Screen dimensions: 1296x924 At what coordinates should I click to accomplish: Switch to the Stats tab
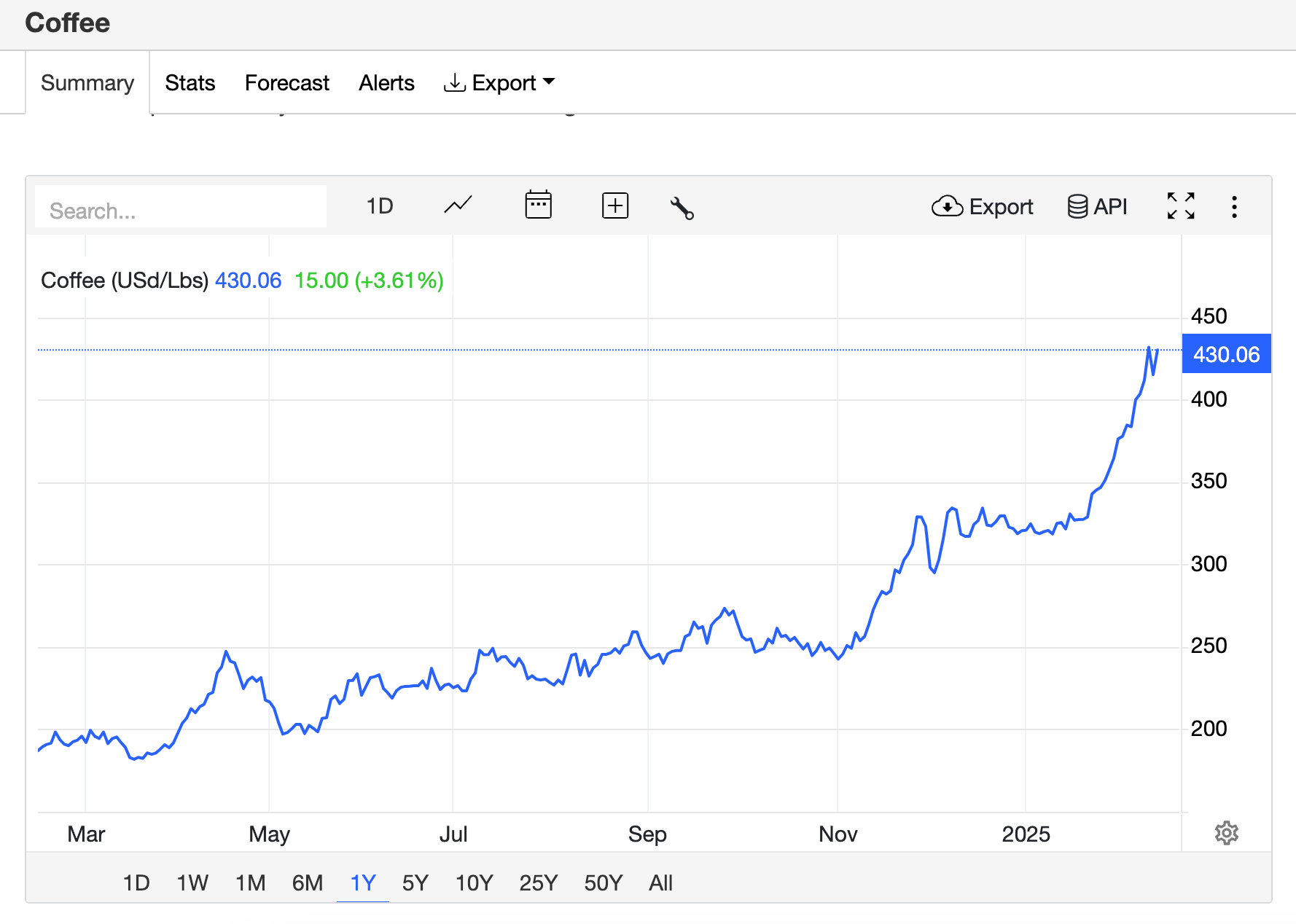click(190, 83)
